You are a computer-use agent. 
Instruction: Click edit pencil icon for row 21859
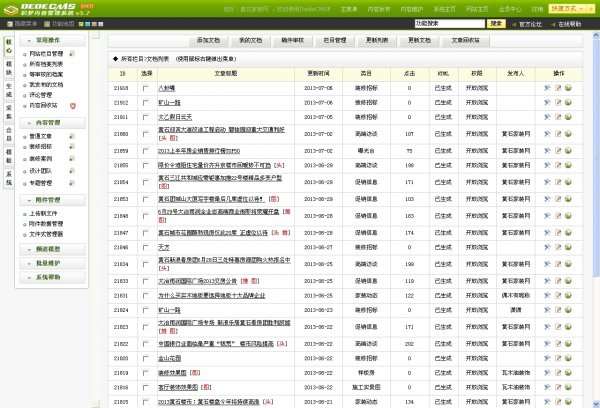pyautogui.click(x=558, y=151)
